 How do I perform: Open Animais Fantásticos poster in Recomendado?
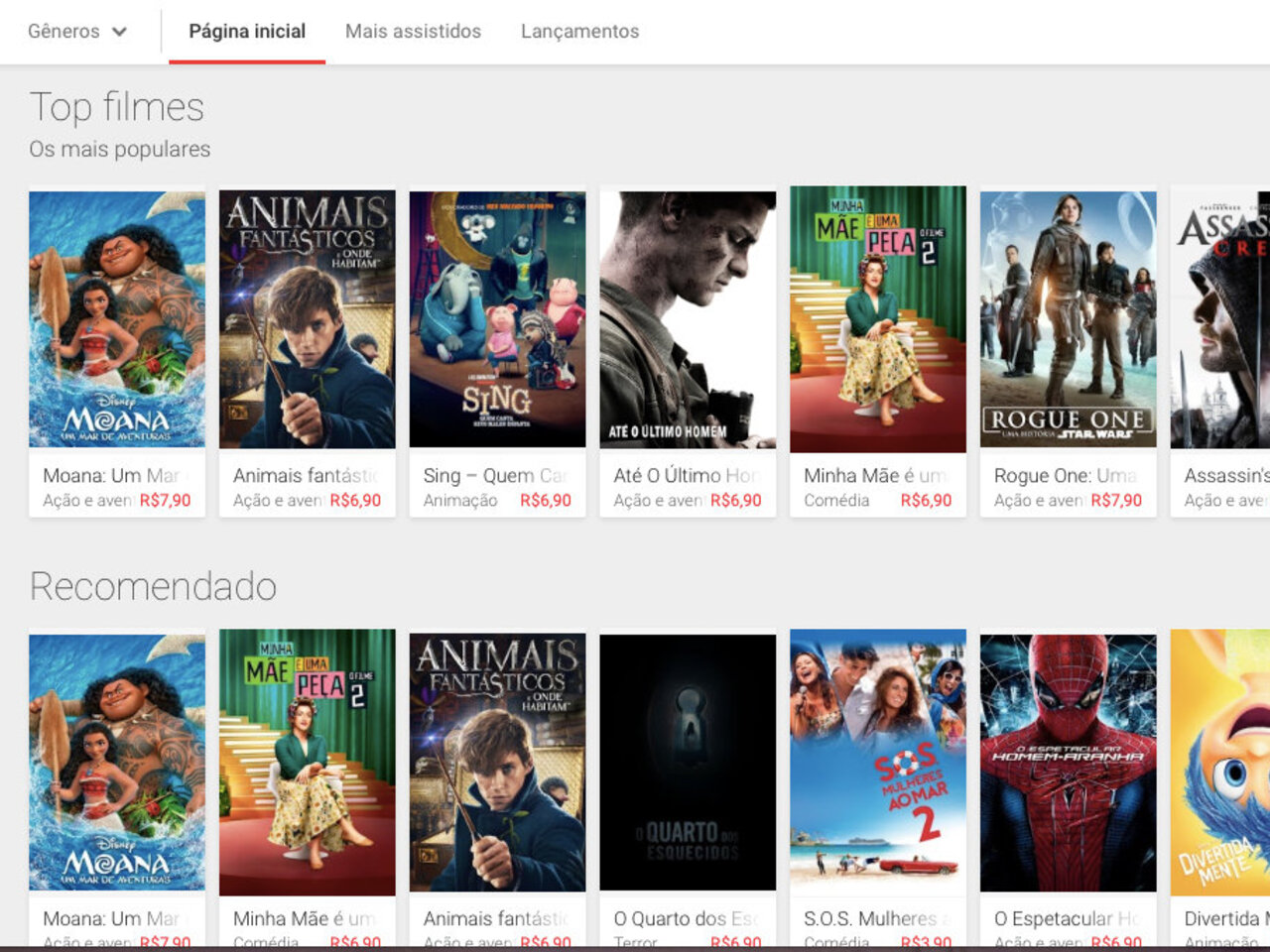(x=497, y=763)
